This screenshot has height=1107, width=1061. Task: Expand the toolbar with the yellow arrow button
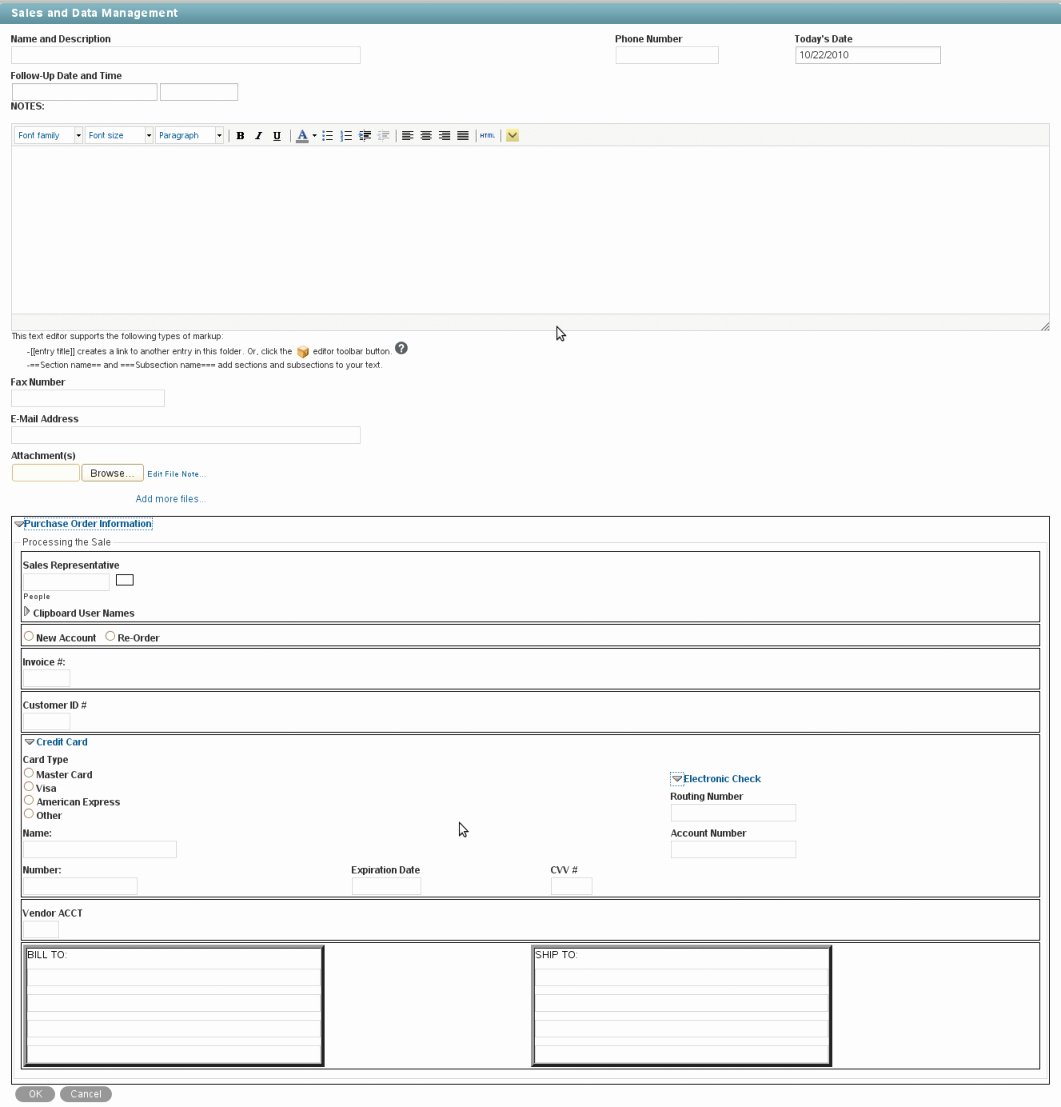tap(512, 136)
